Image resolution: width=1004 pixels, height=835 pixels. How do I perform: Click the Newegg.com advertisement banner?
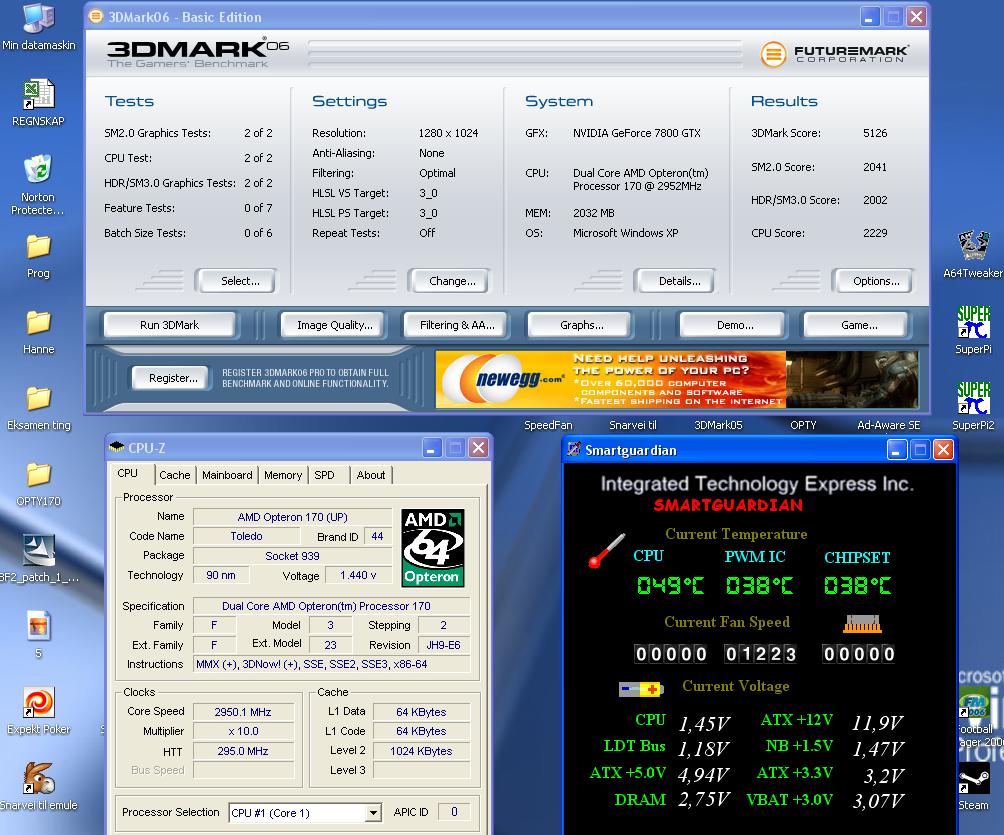coord(677,379)
